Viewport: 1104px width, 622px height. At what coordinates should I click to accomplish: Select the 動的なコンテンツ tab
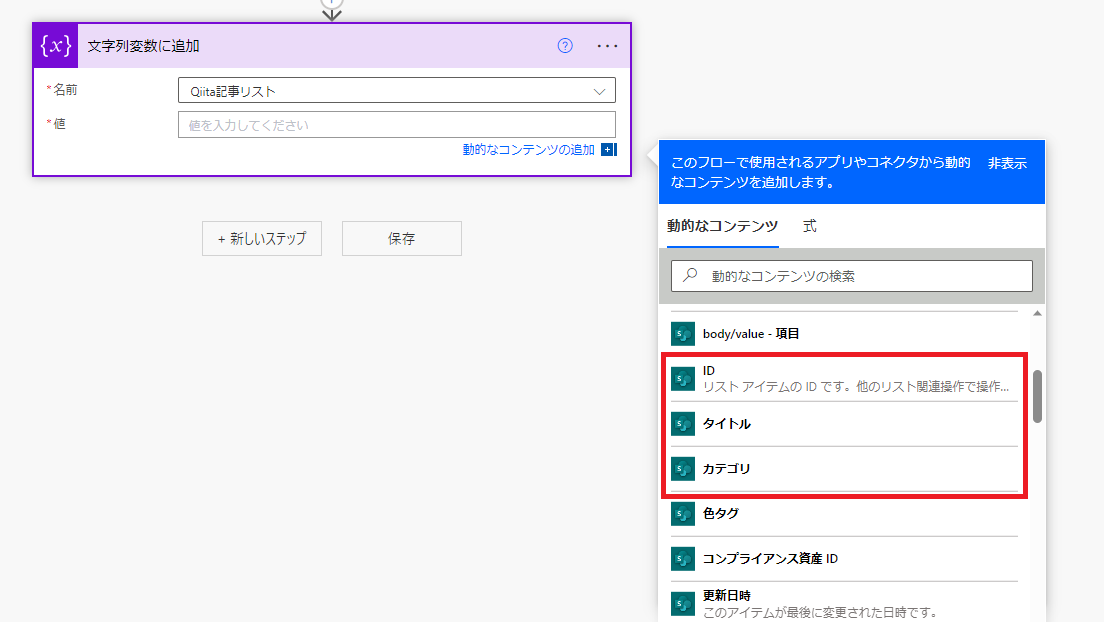tap(722, 227)
